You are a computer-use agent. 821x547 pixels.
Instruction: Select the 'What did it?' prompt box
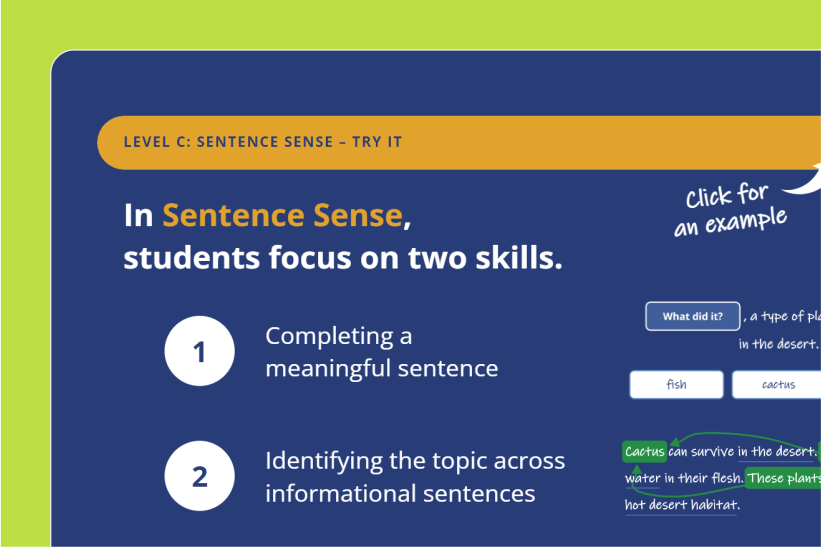(x=692, y=316)
